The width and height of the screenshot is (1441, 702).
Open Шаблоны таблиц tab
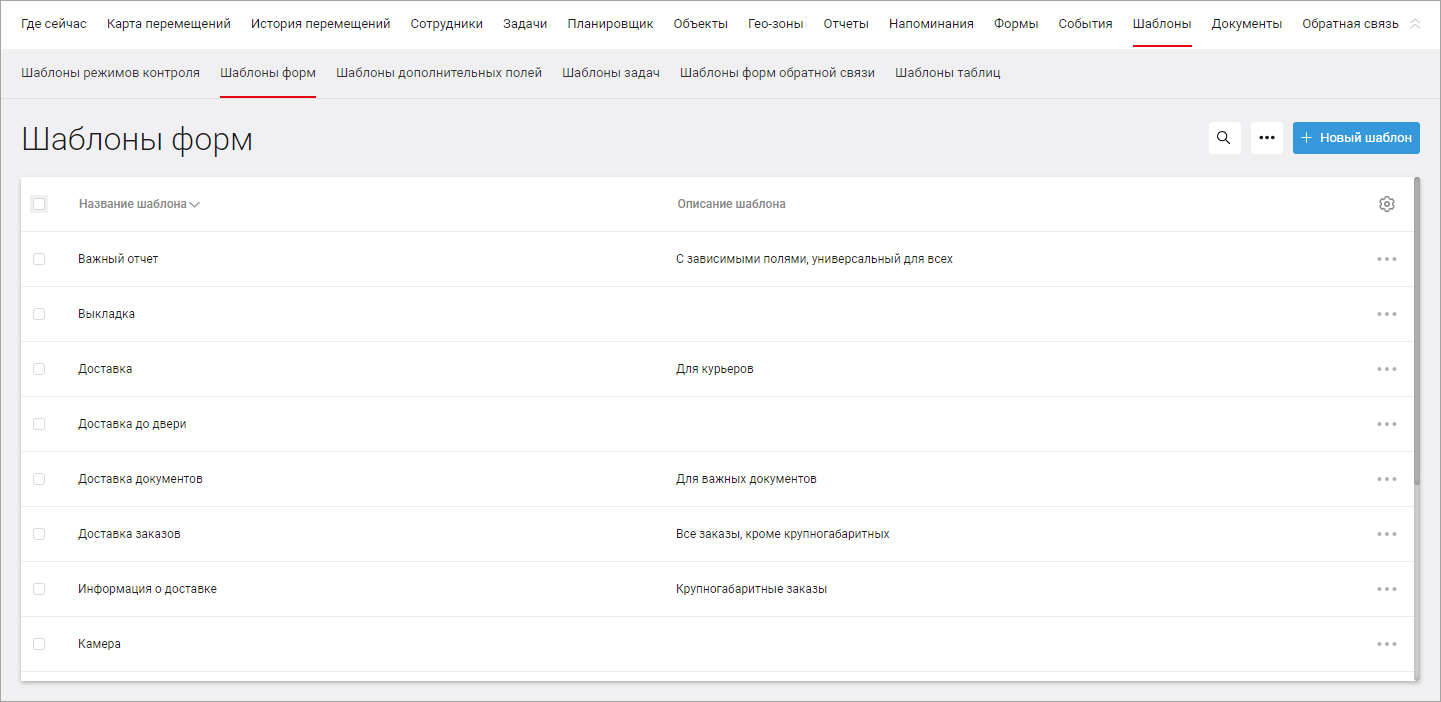point(948,73)
